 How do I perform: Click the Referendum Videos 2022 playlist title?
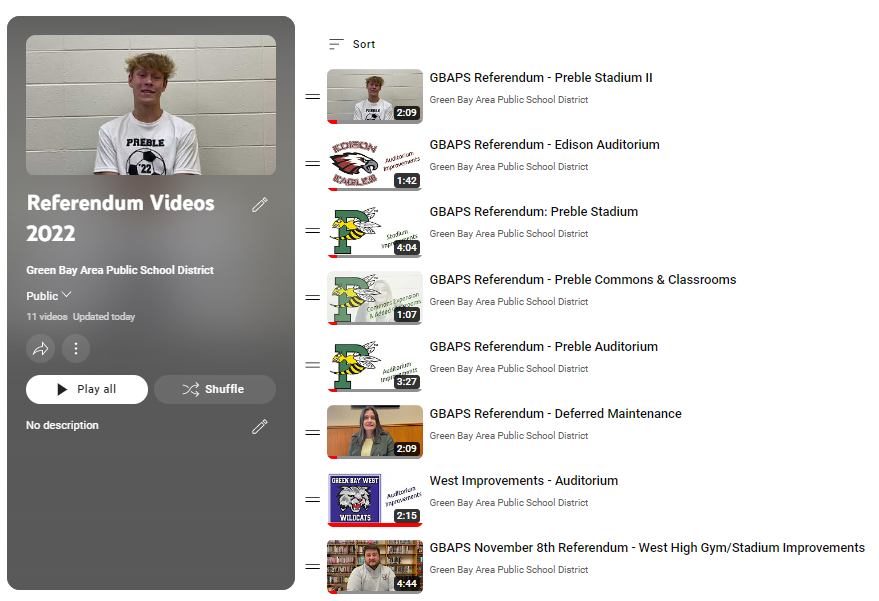pos(121,218)
